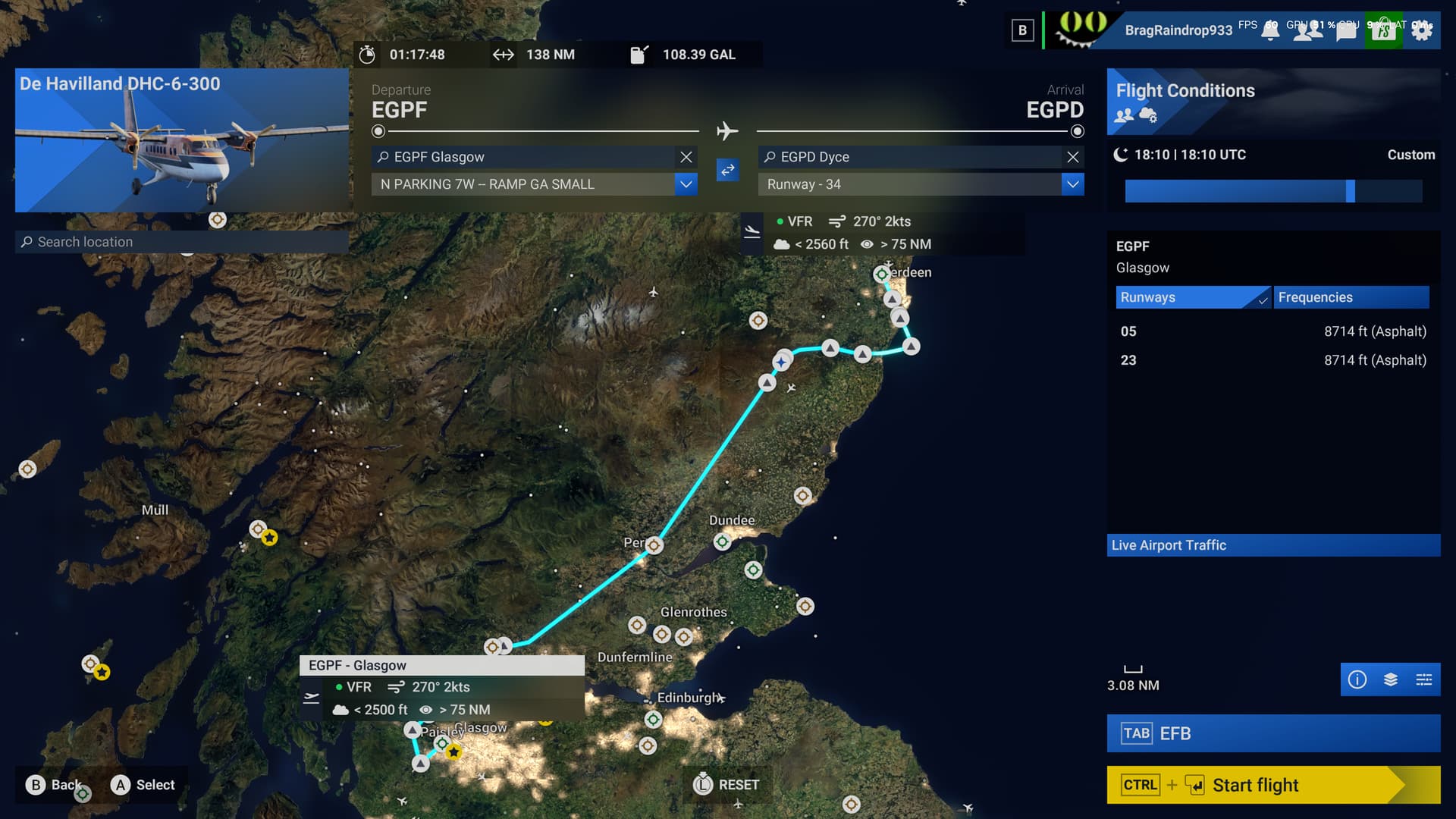Click the De Havilland DHC-6-300 aircraft thumbnail

click(x=182, y=140)
